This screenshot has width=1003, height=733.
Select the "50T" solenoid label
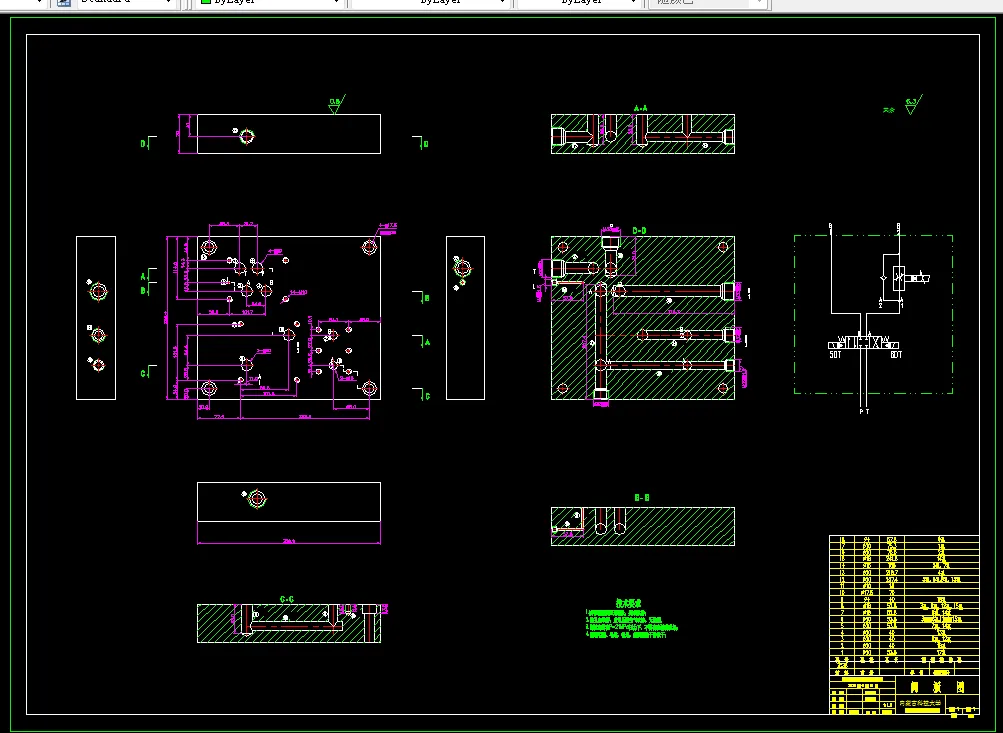tap(835, 354)
